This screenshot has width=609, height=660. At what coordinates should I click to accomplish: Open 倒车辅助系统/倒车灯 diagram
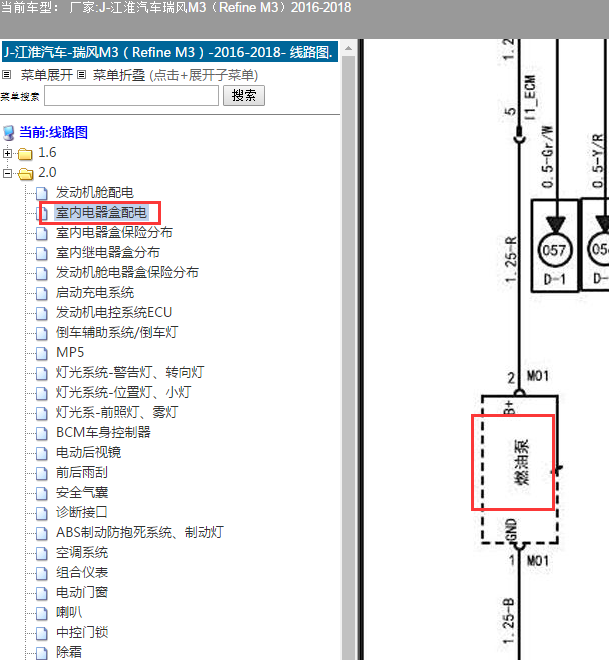click(117, 332)
